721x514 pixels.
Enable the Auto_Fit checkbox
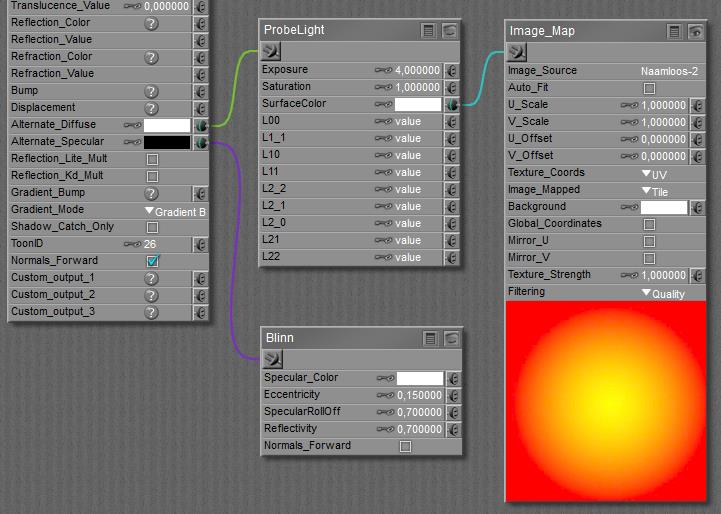[x=649, y=88]
